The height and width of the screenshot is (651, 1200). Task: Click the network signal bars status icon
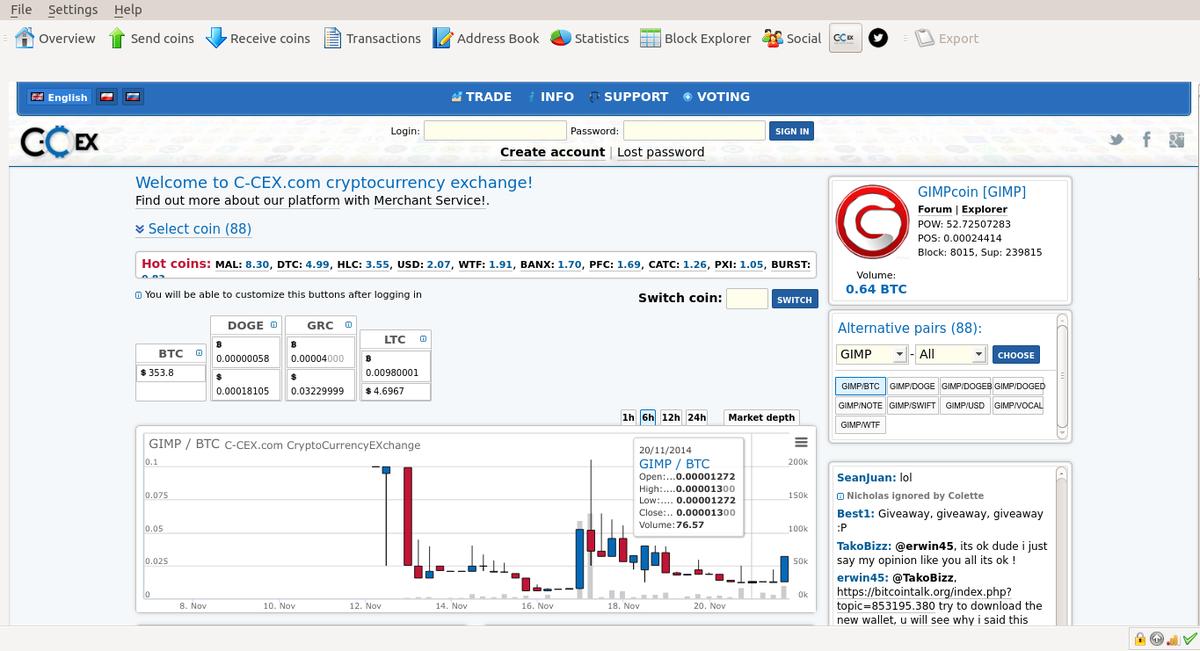[x=1173, y=639]
